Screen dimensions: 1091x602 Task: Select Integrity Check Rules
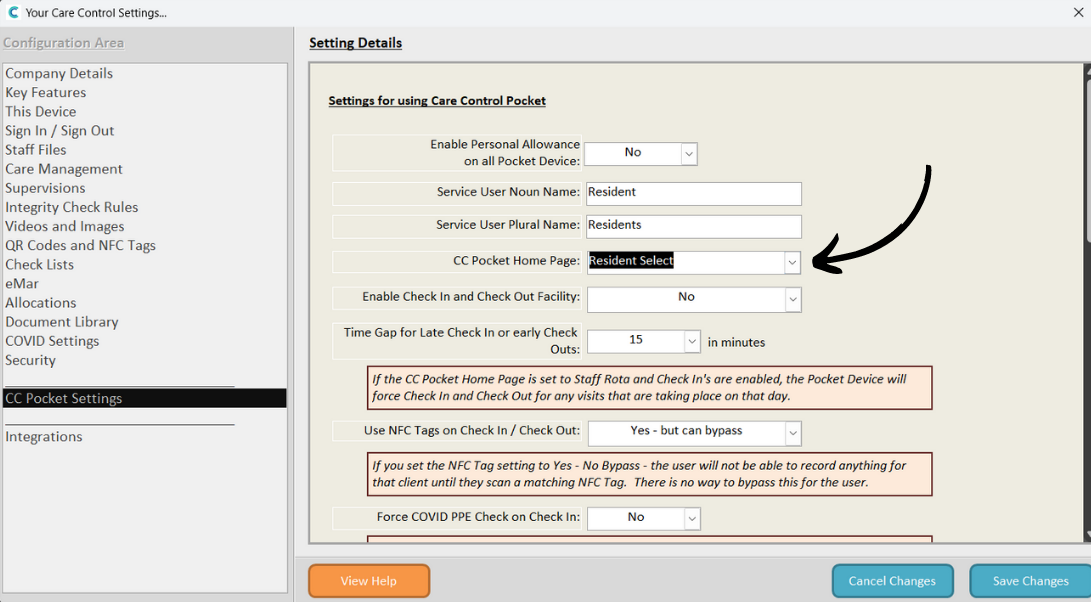[x=72, y=207]
